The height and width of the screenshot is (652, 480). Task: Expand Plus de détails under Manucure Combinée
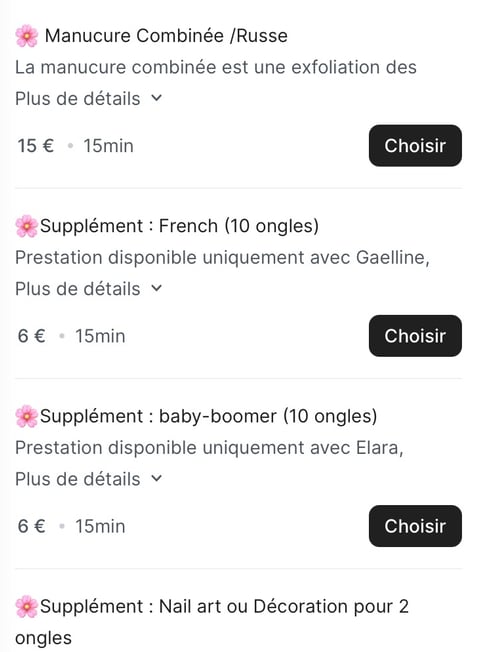coord(89,99)
